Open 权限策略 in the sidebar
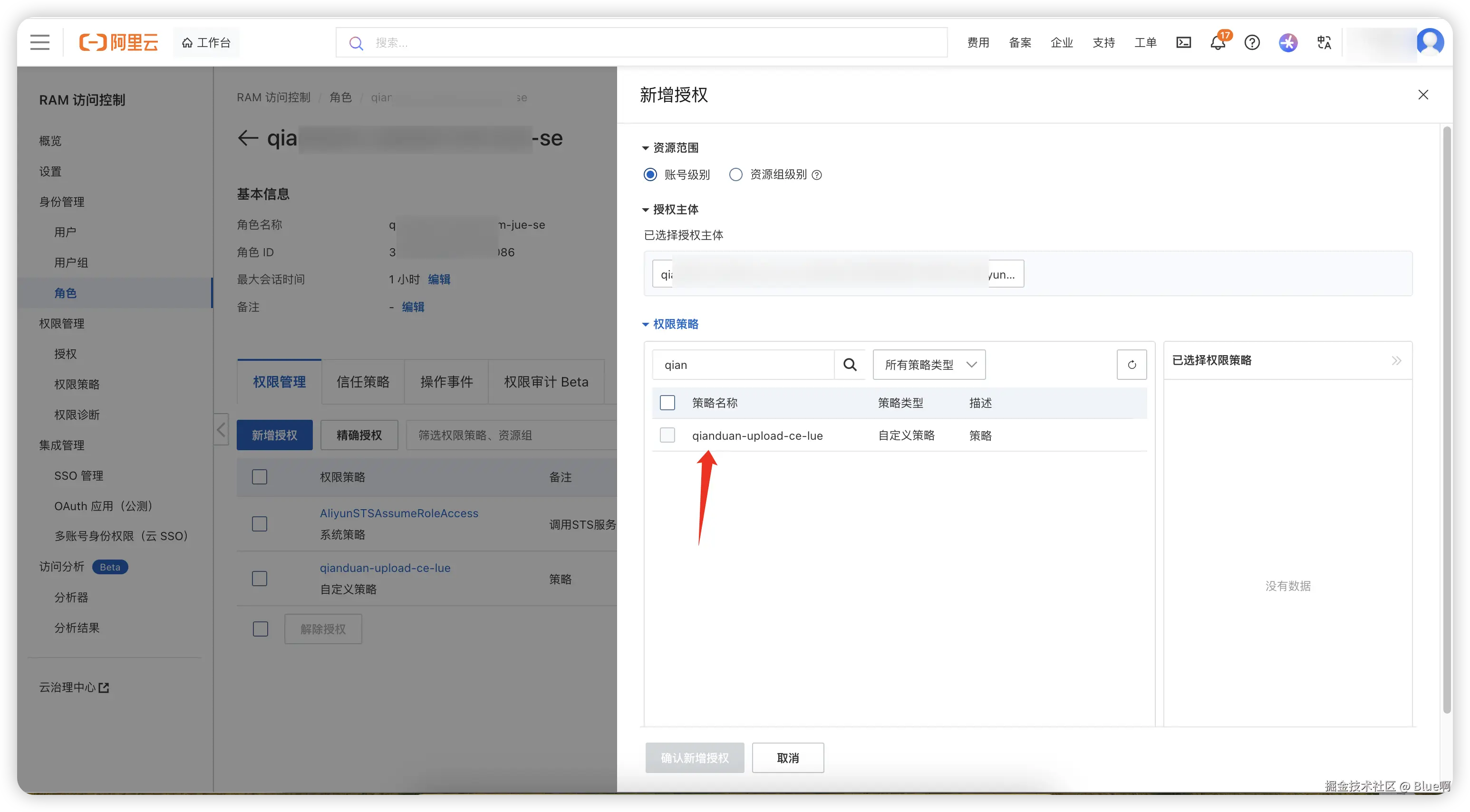 (77, 384)
